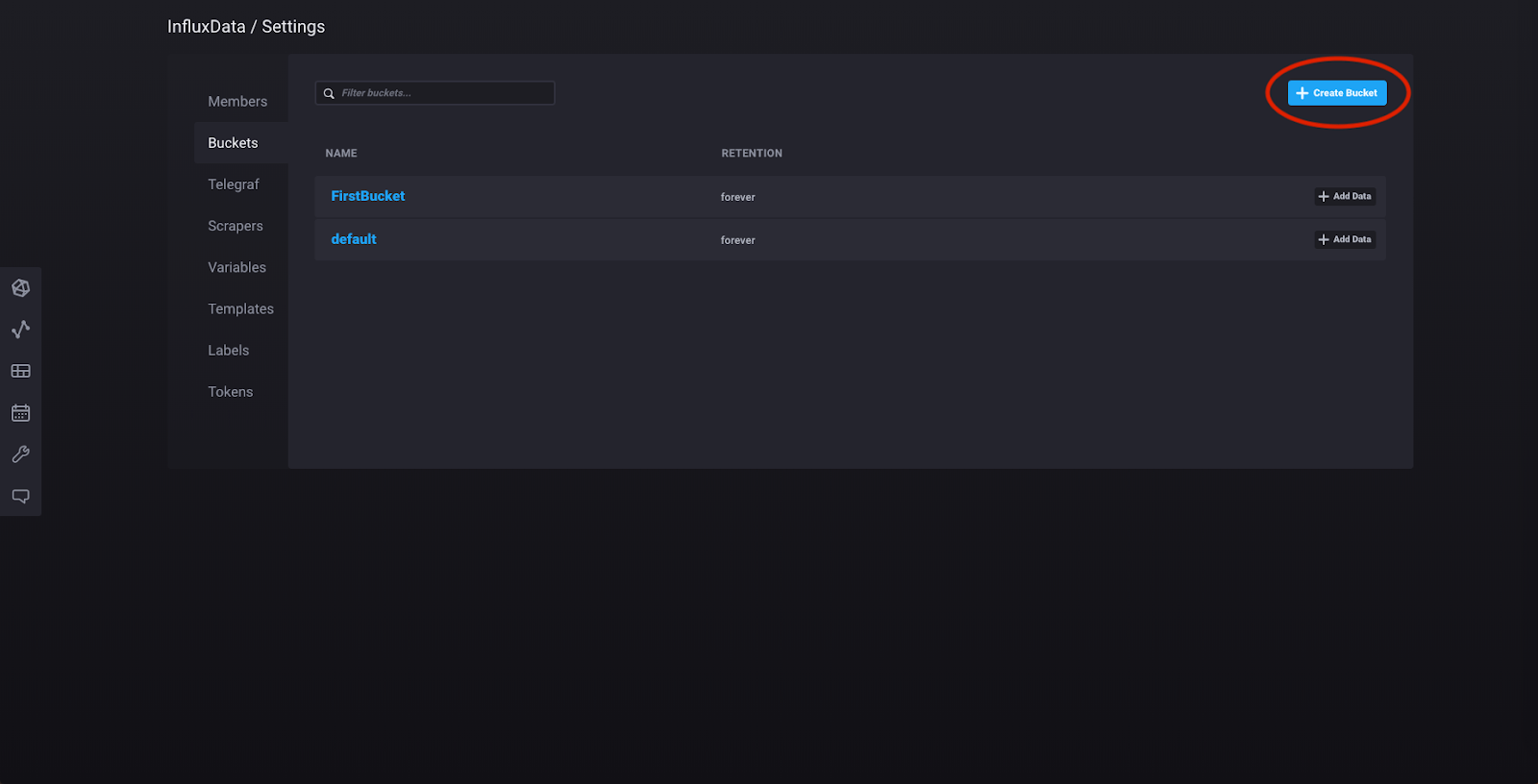1538x784 pixels.
Task: Sort by the NAME column header
Action: (341, 153)
